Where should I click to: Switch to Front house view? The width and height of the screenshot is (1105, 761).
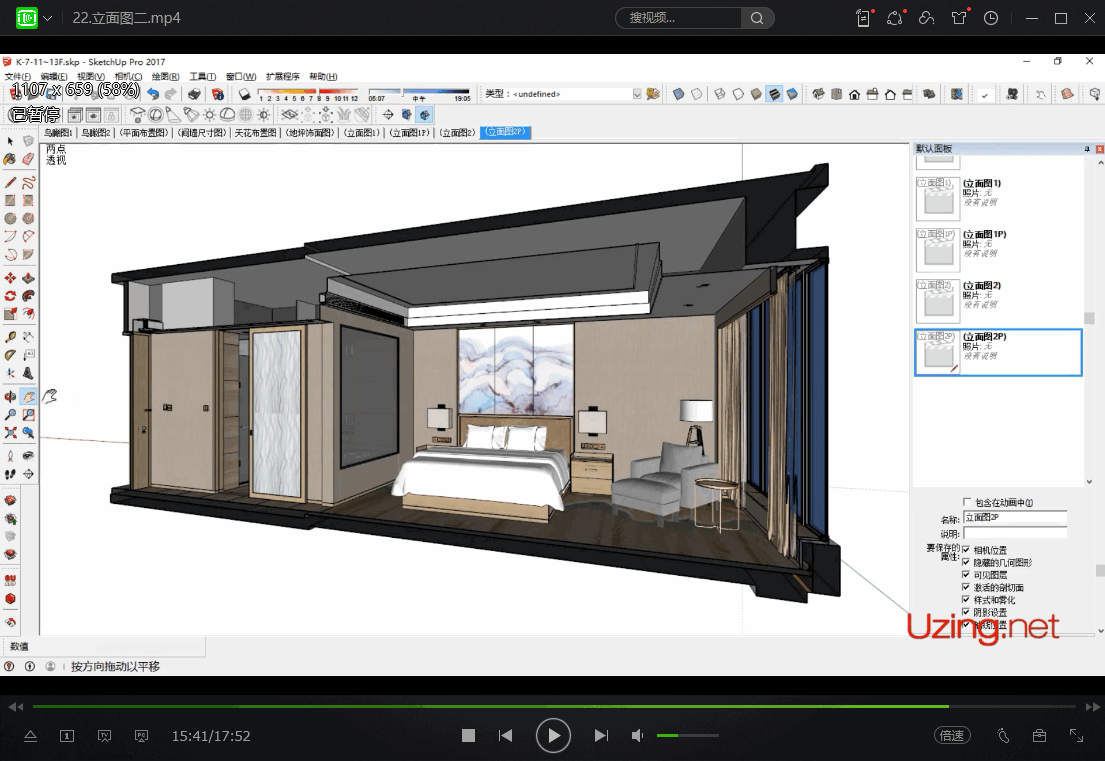click(854, 94)
